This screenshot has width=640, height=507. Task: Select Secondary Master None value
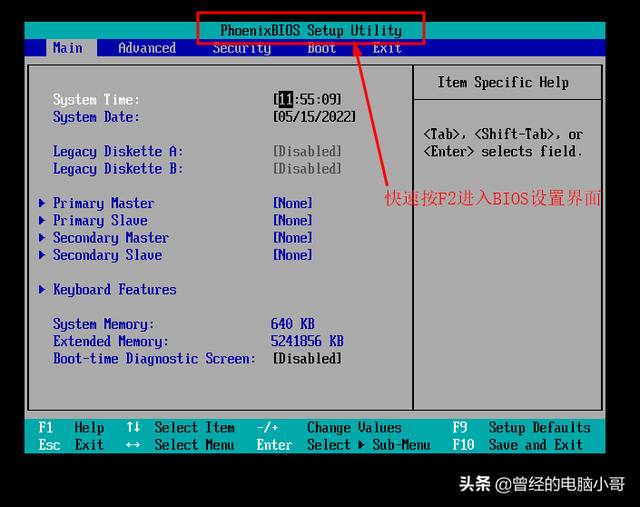click(293, 238)
